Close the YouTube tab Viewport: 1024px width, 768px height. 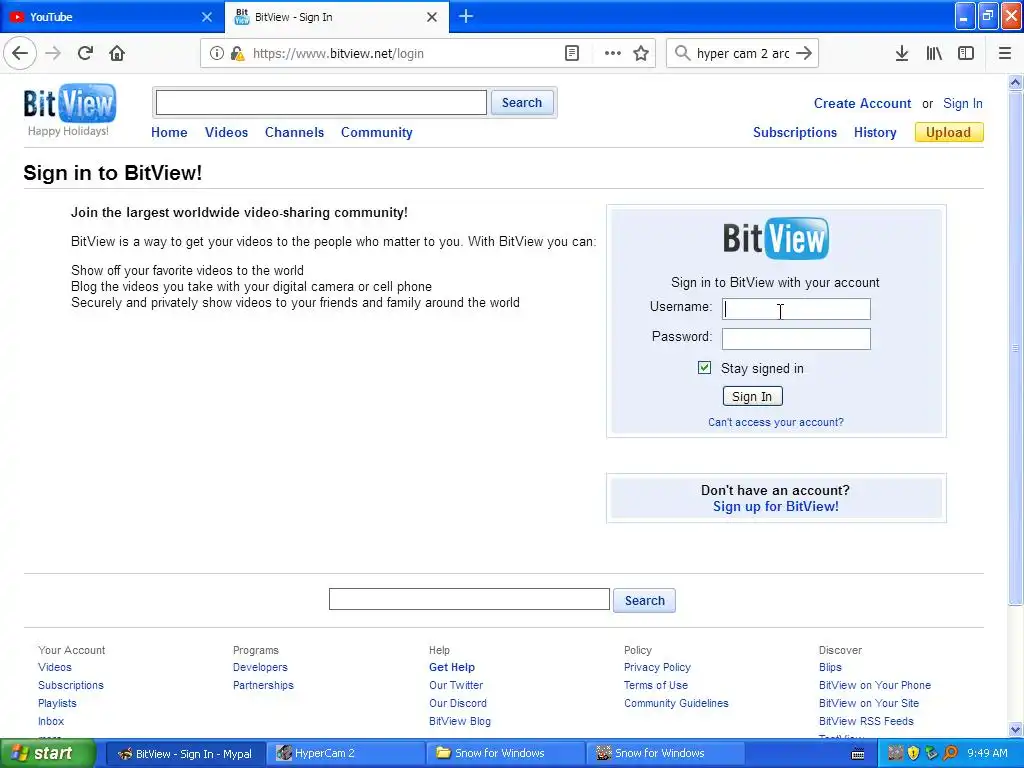(206, 17)
